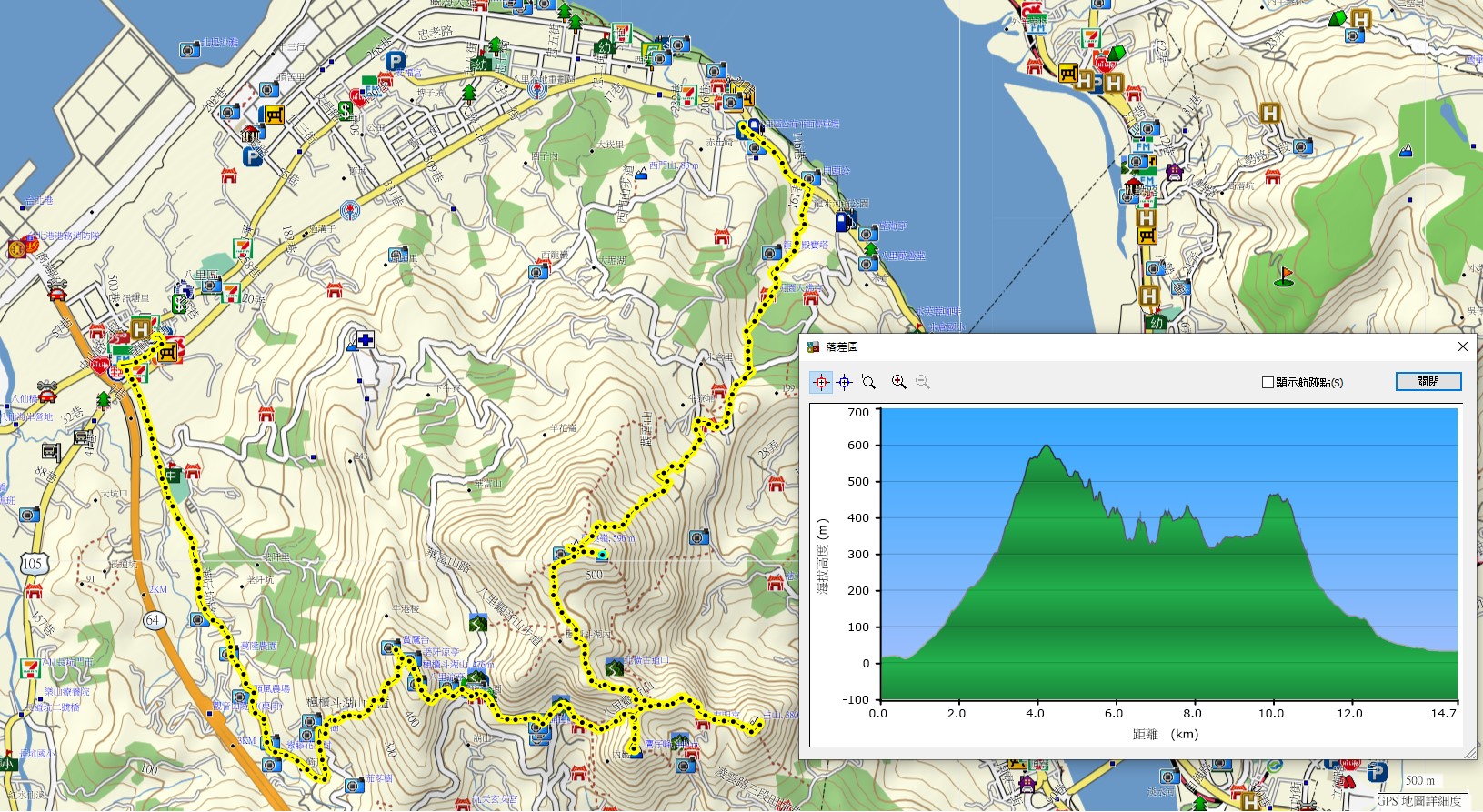
Task: Click the green 中 school flag icon
Action: coord(172,476)
